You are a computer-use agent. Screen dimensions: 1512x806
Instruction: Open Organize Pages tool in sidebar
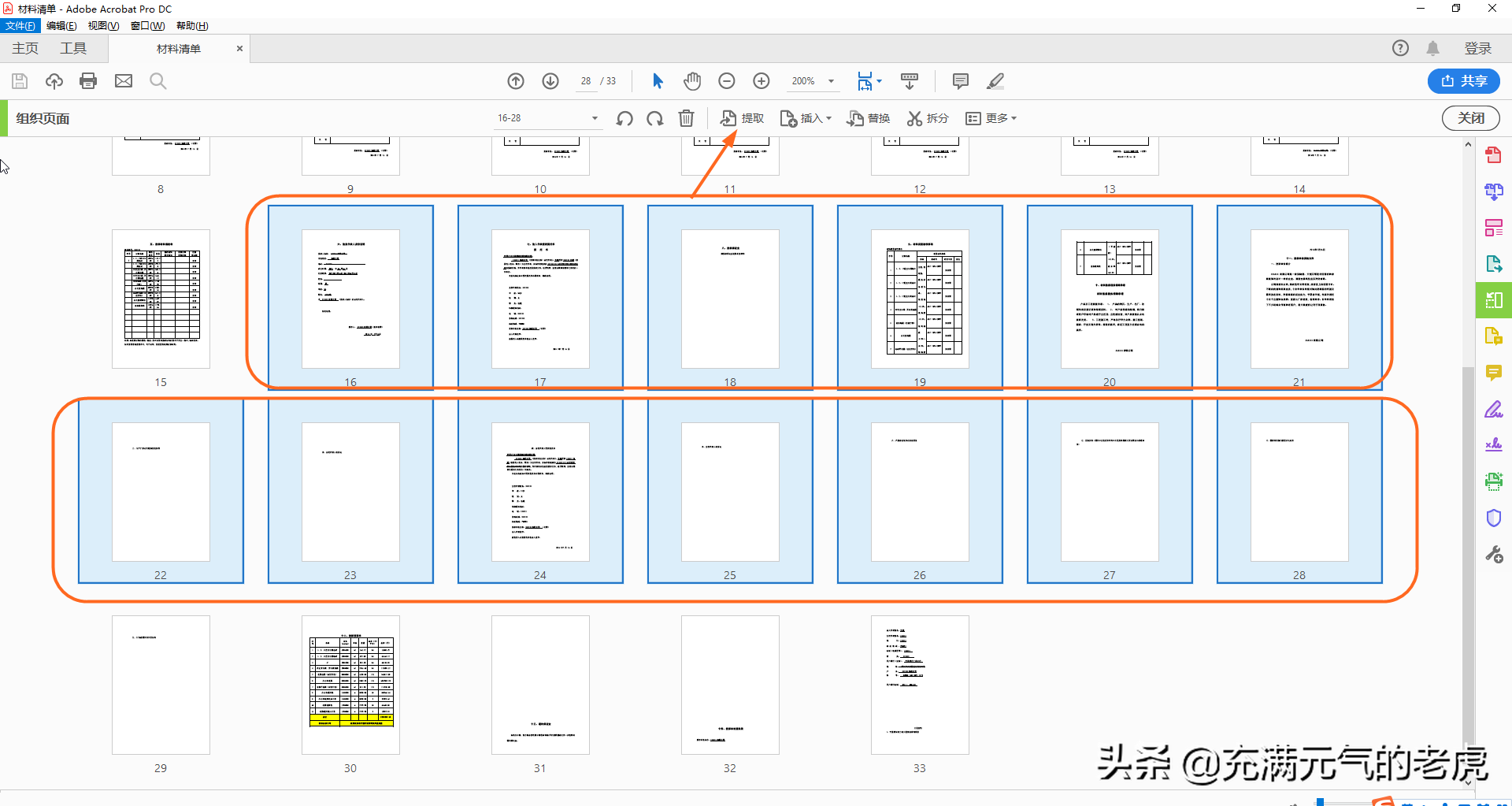coord(1493,300)
